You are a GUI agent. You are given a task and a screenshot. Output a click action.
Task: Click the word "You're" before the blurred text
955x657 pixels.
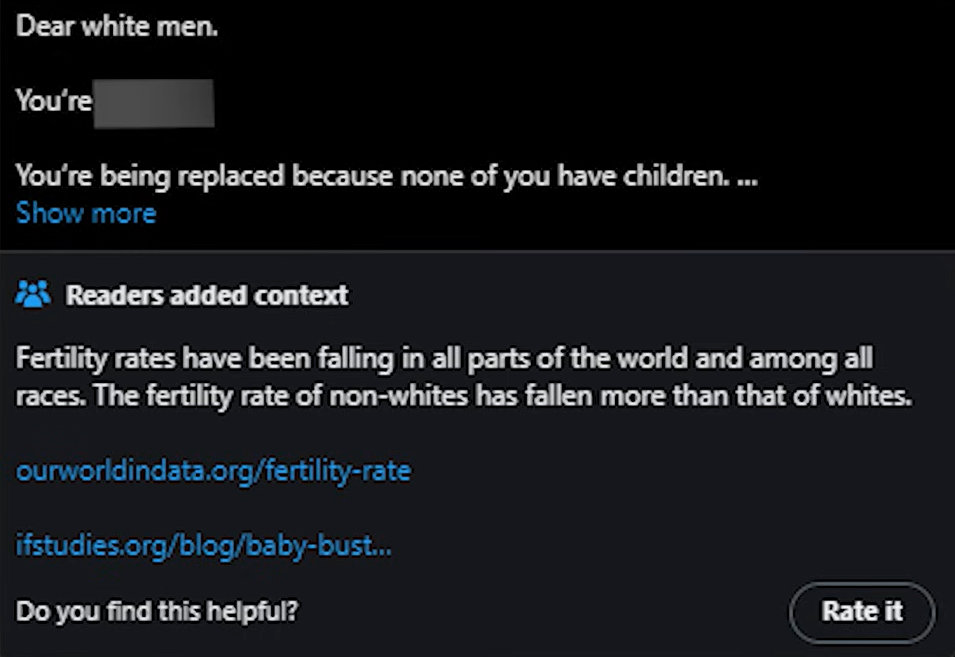click(53, 102)
